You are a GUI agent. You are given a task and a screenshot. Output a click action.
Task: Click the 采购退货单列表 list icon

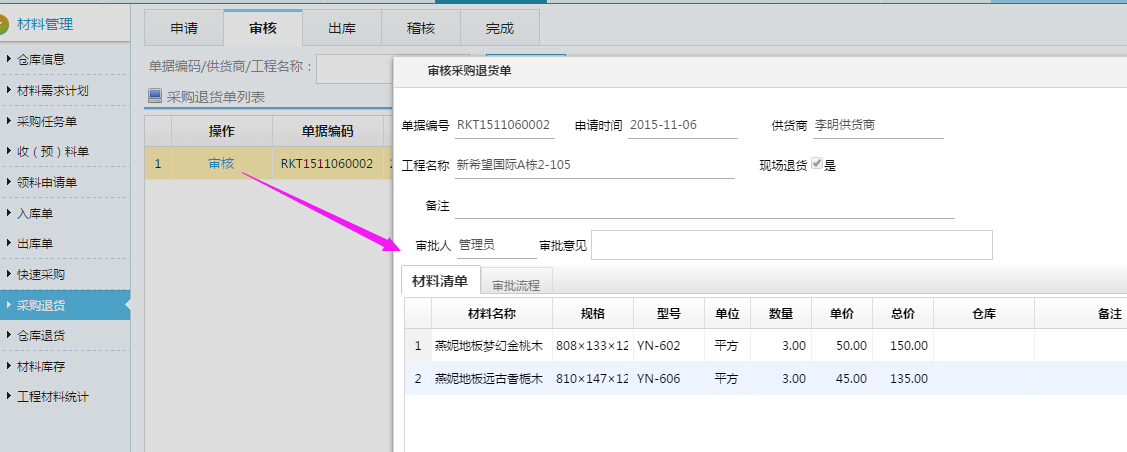click(x=154, y=97)
